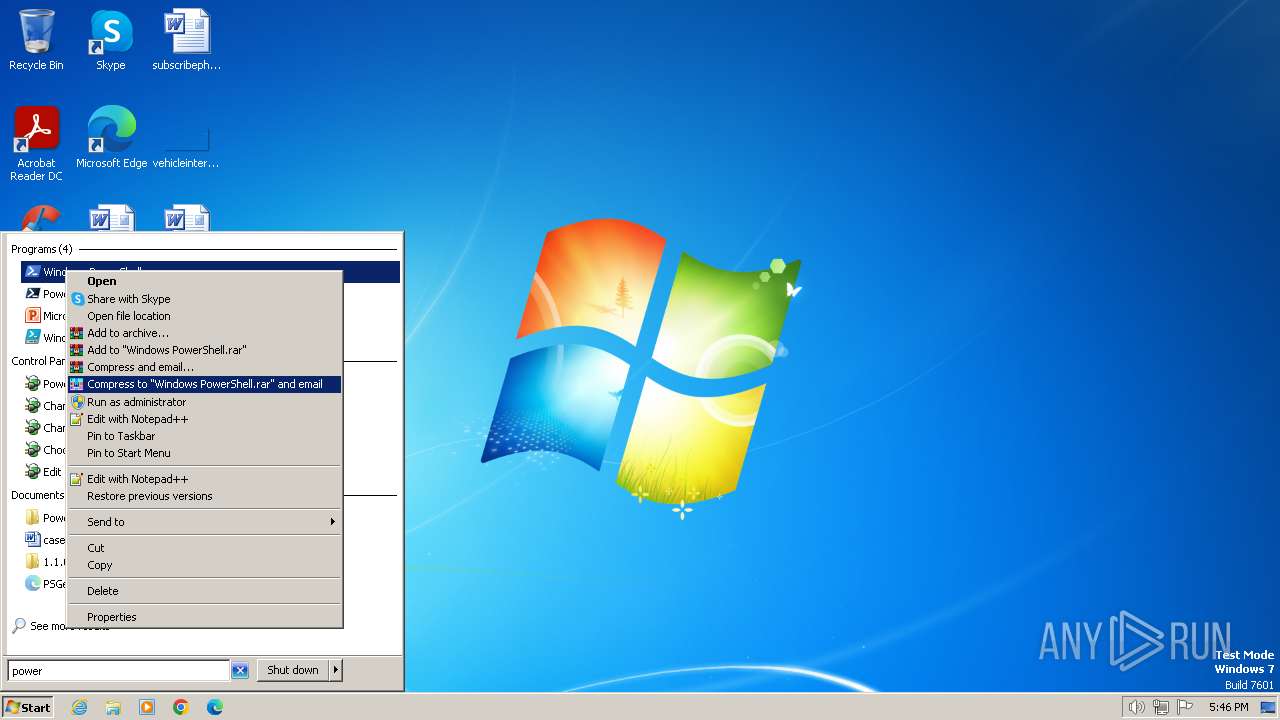The height and width of the screenshot is (720, 1280).
Task: Choose Copy from context menu
Action: 204,565
